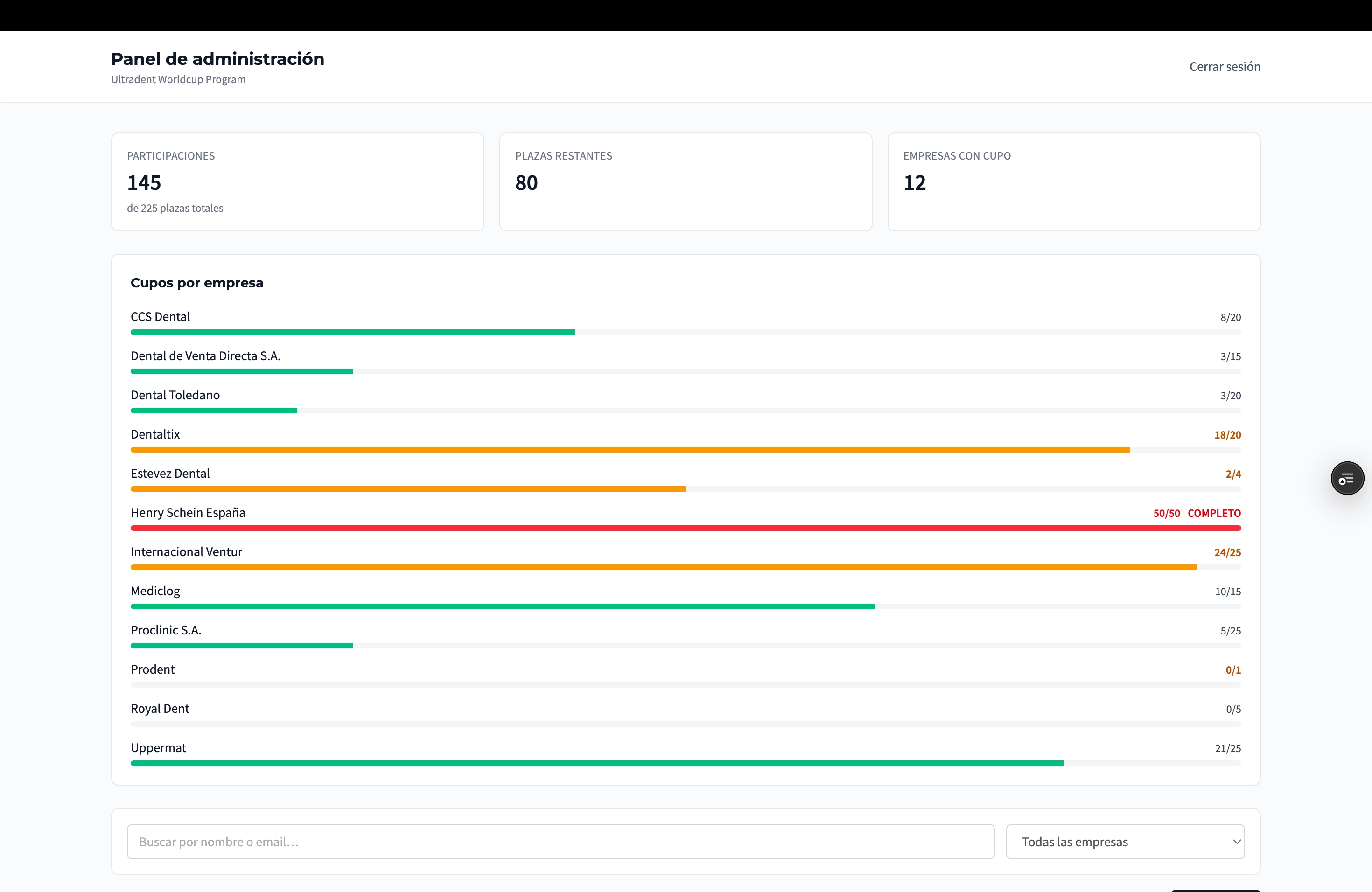Click the Proclinic S.A. company name
1372x892 pixels.
166,630
